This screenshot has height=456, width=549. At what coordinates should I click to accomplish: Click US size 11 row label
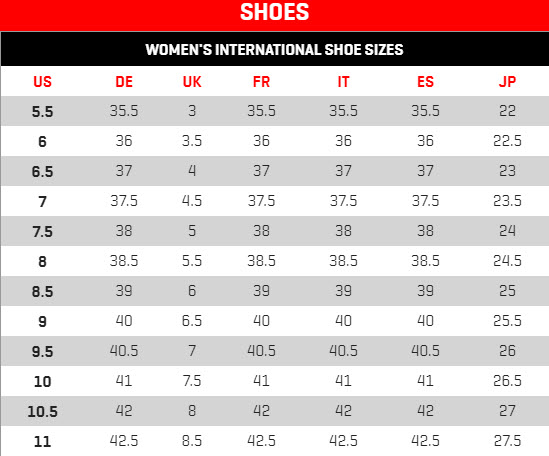point(42,441)
